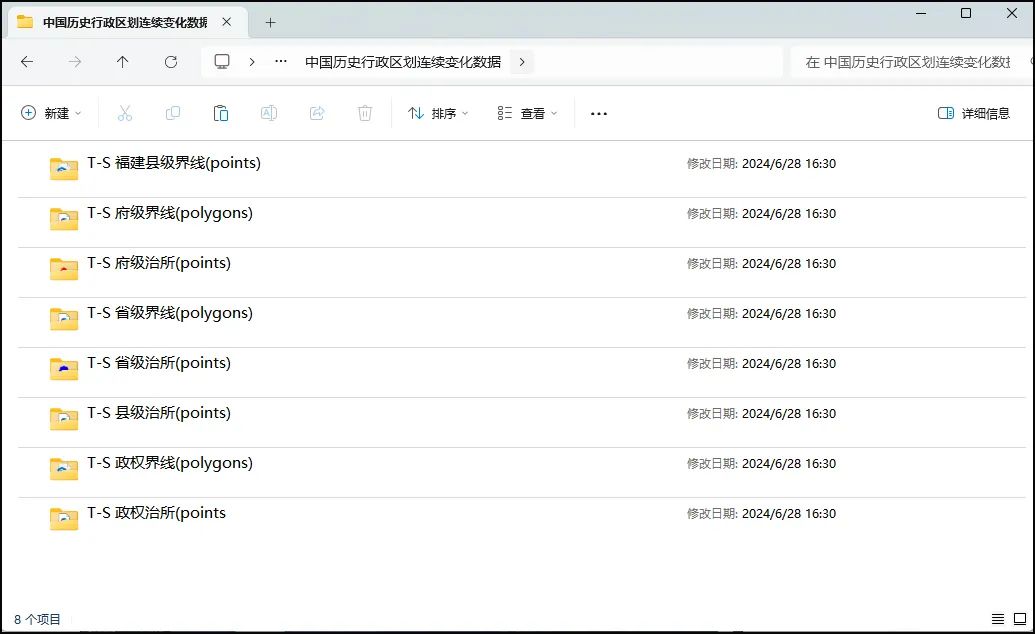Click folder icon of T-S 县级治所(points)
Screen dimensions: 1035x634
point(64,419)
